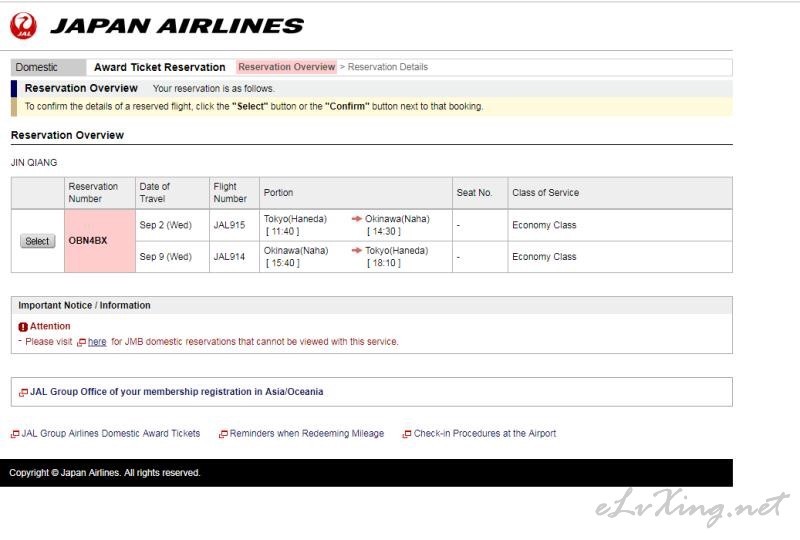This screenshot has width=800, height=540.
Task: Open Reminders when Redeeming Mileage link
Action: pos(307,433)
